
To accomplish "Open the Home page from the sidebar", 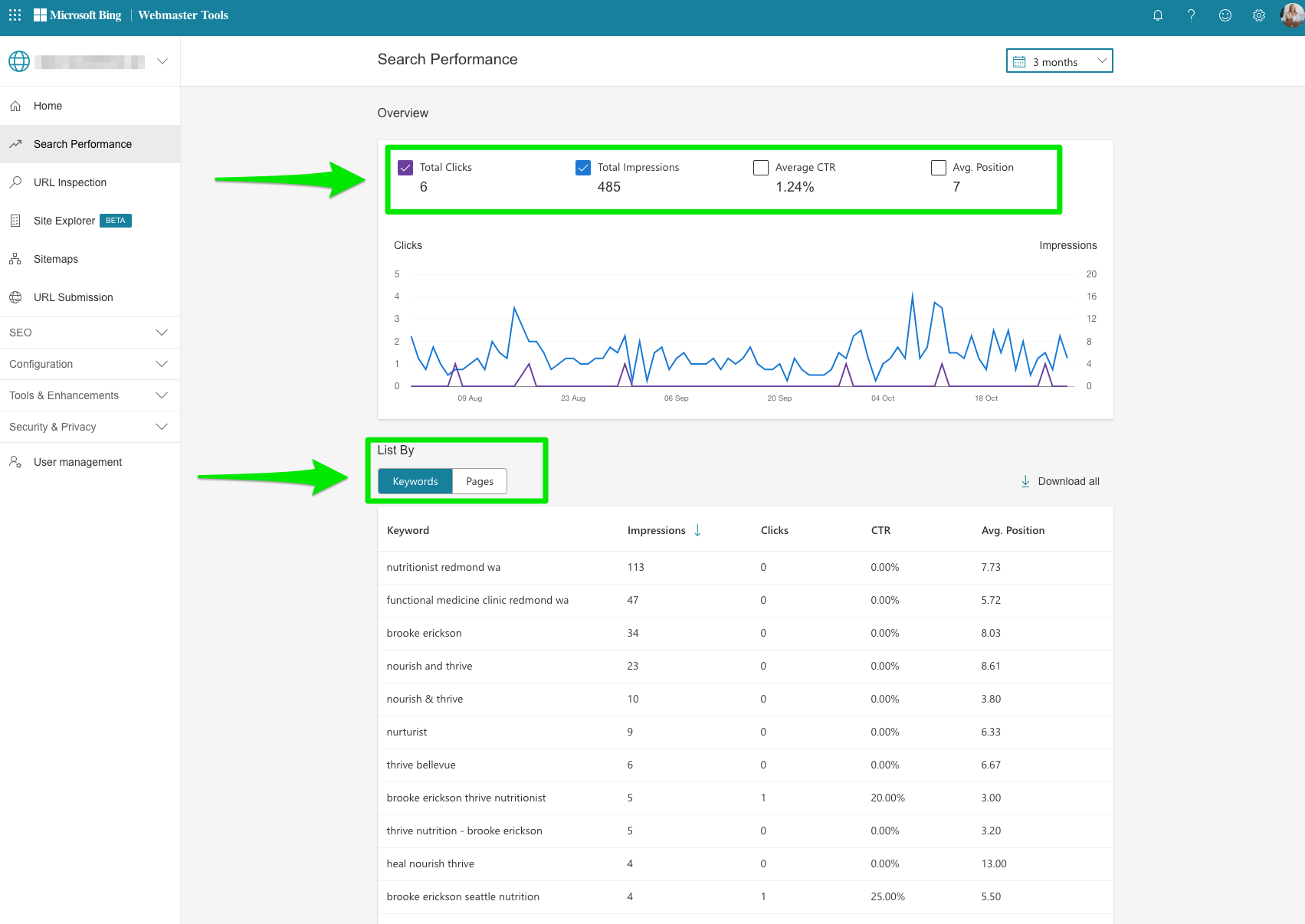I will (x=48, y=106).
